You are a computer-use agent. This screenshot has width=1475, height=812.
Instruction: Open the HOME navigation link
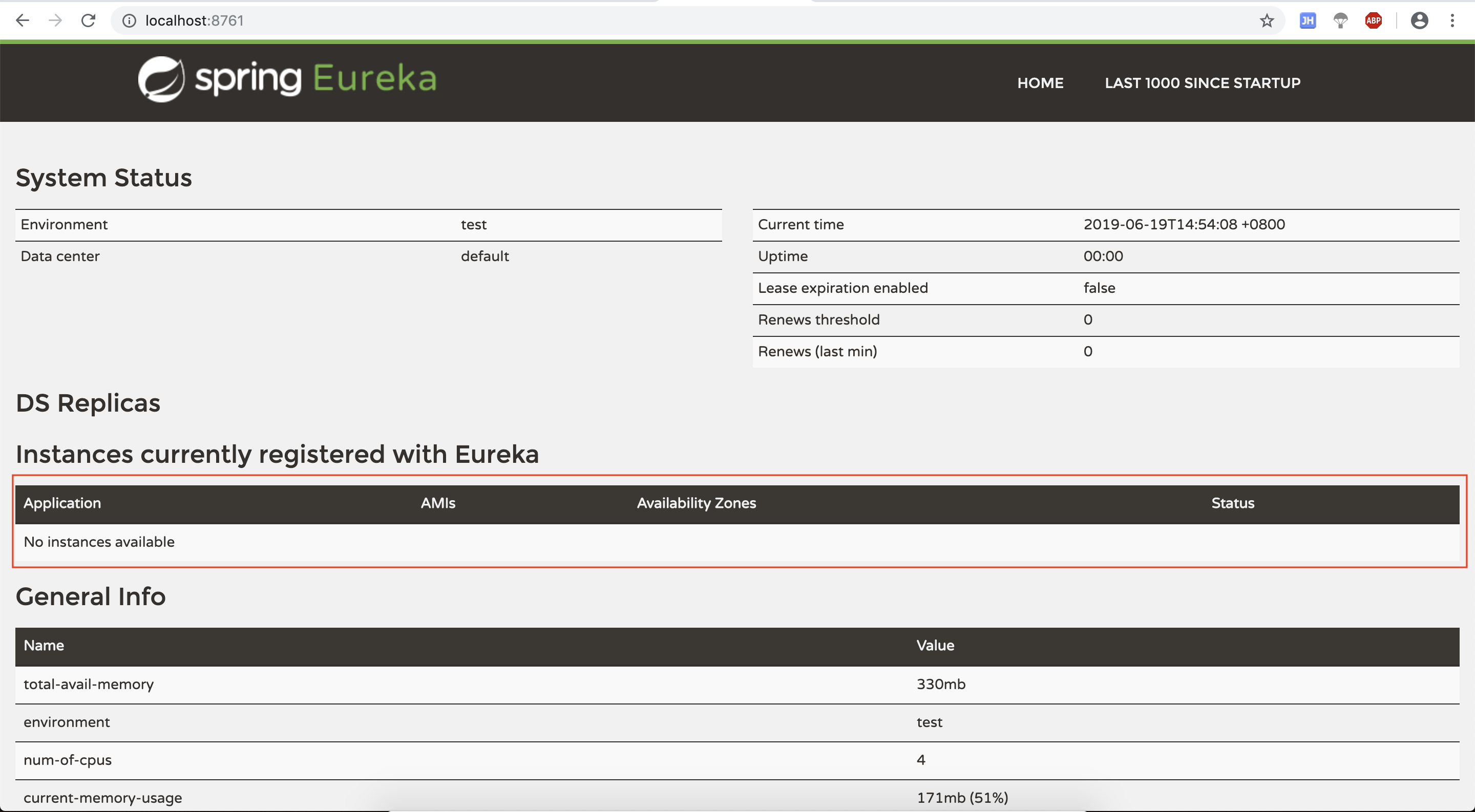click(1040, 83)
